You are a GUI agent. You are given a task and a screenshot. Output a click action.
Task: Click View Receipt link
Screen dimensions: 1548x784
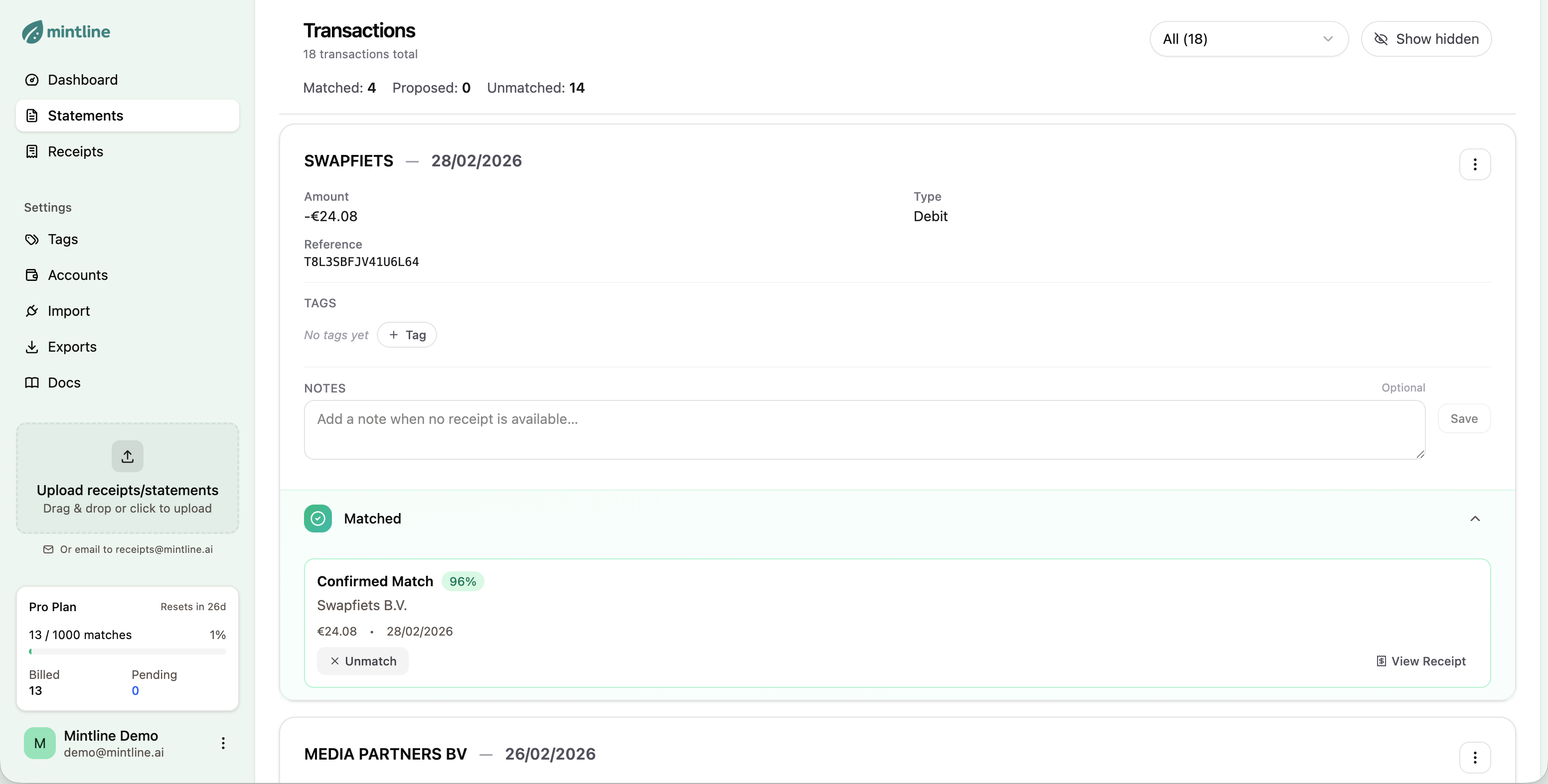(x=1421, y=661)
